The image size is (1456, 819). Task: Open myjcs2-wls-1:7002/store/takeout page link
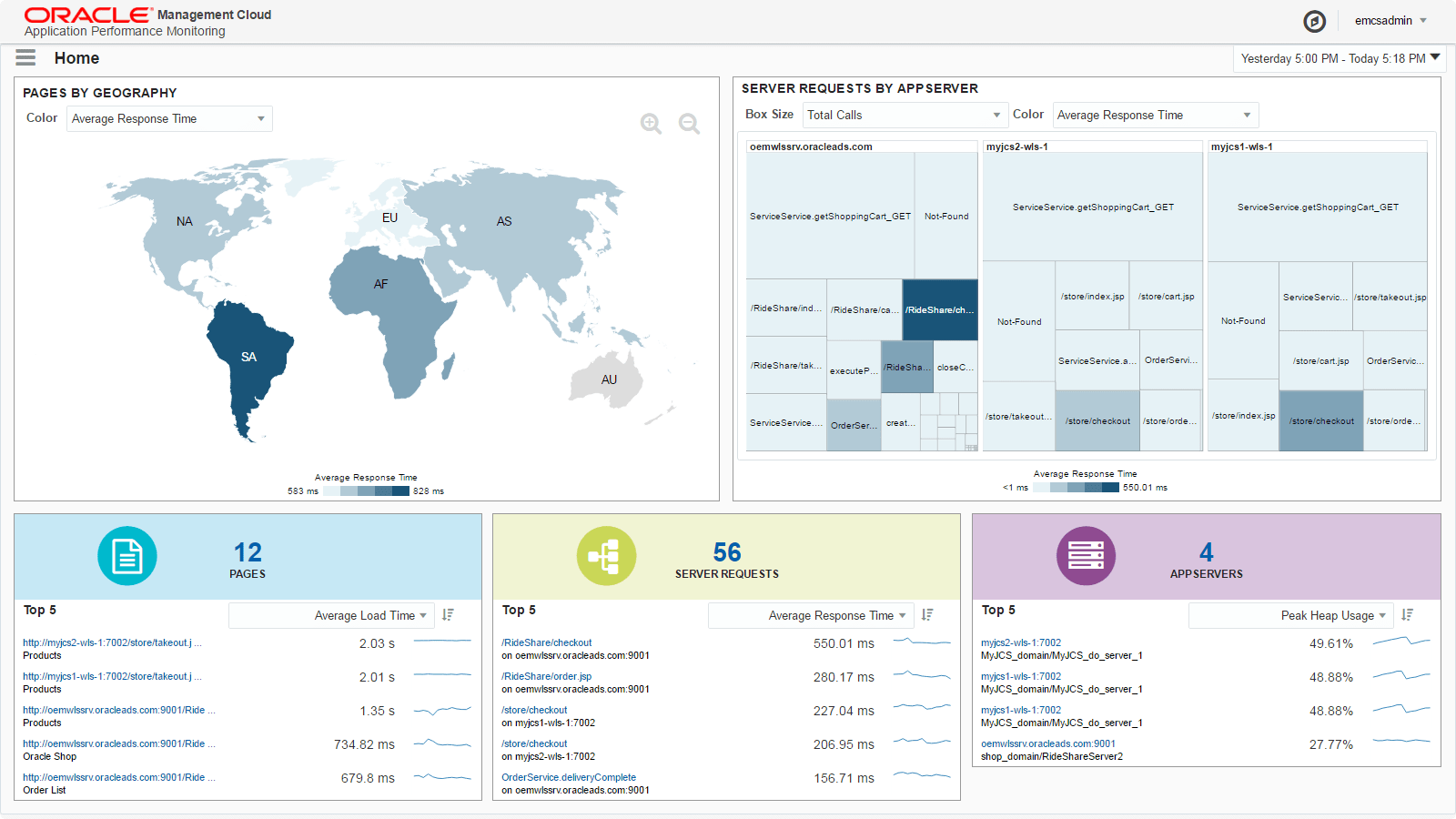pyautogui.click(x=112, y=642)
